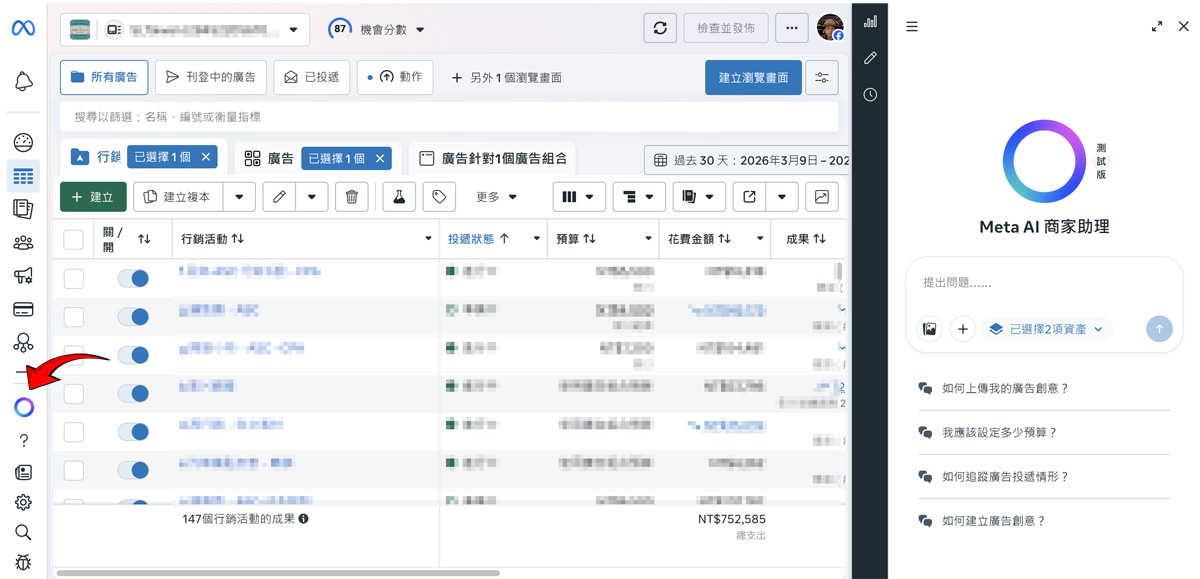Refresh data with the reload icon

(x=660, y=28)
